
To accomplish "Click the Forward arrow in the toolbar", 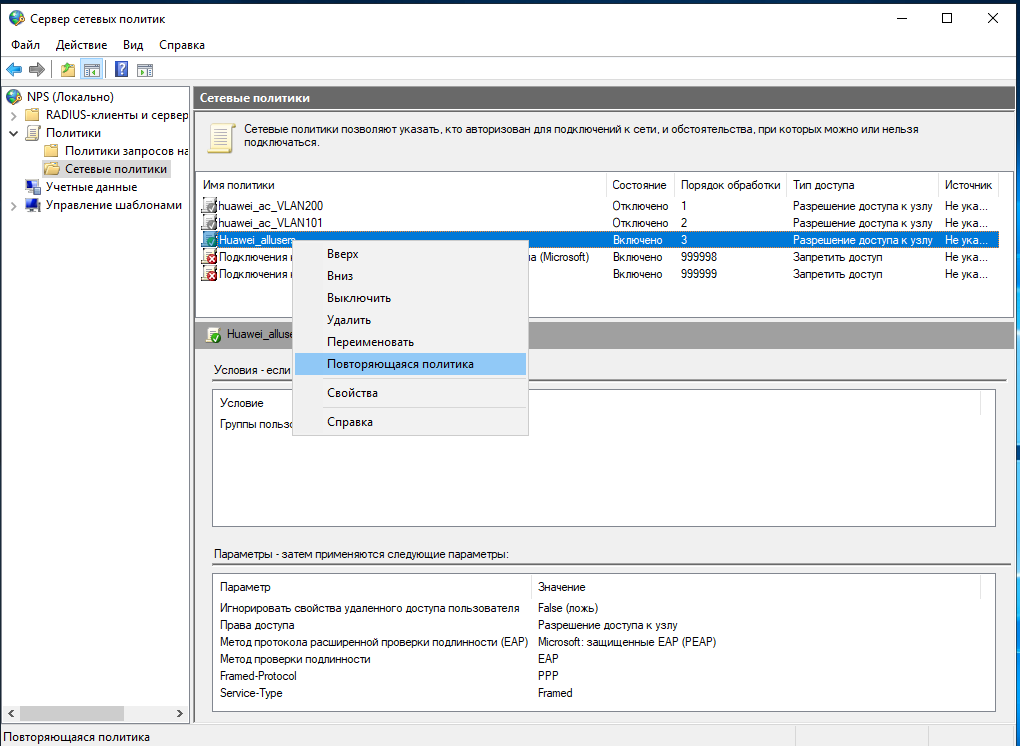I will (x=36, y=69).
